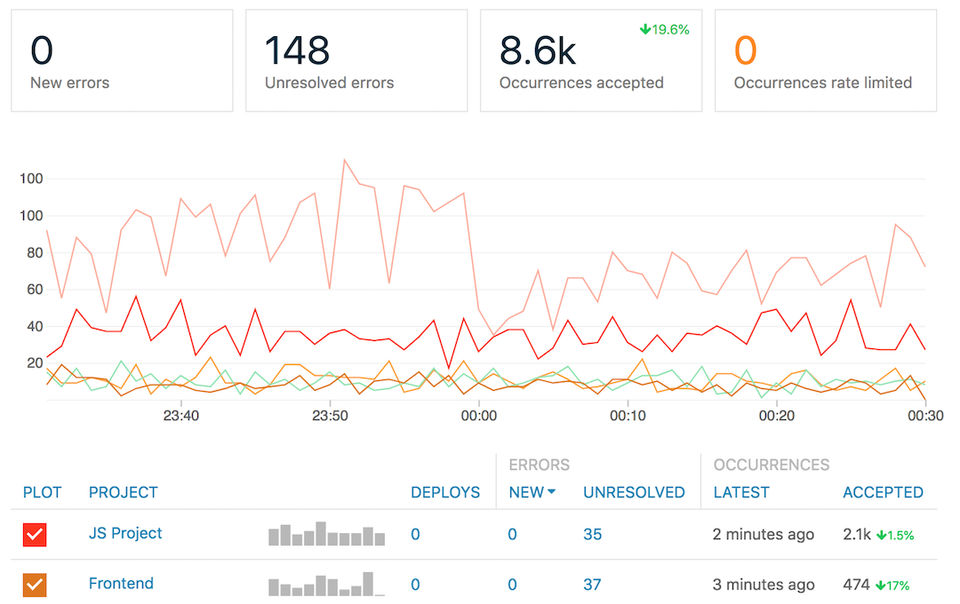
Task: Click the 00:10 time axis label
Action: [x=628, y=416]
